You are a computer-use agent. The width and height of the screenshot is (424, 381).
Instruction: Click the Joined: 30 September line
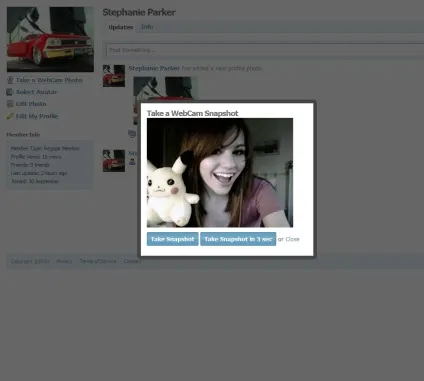point(35,181)
